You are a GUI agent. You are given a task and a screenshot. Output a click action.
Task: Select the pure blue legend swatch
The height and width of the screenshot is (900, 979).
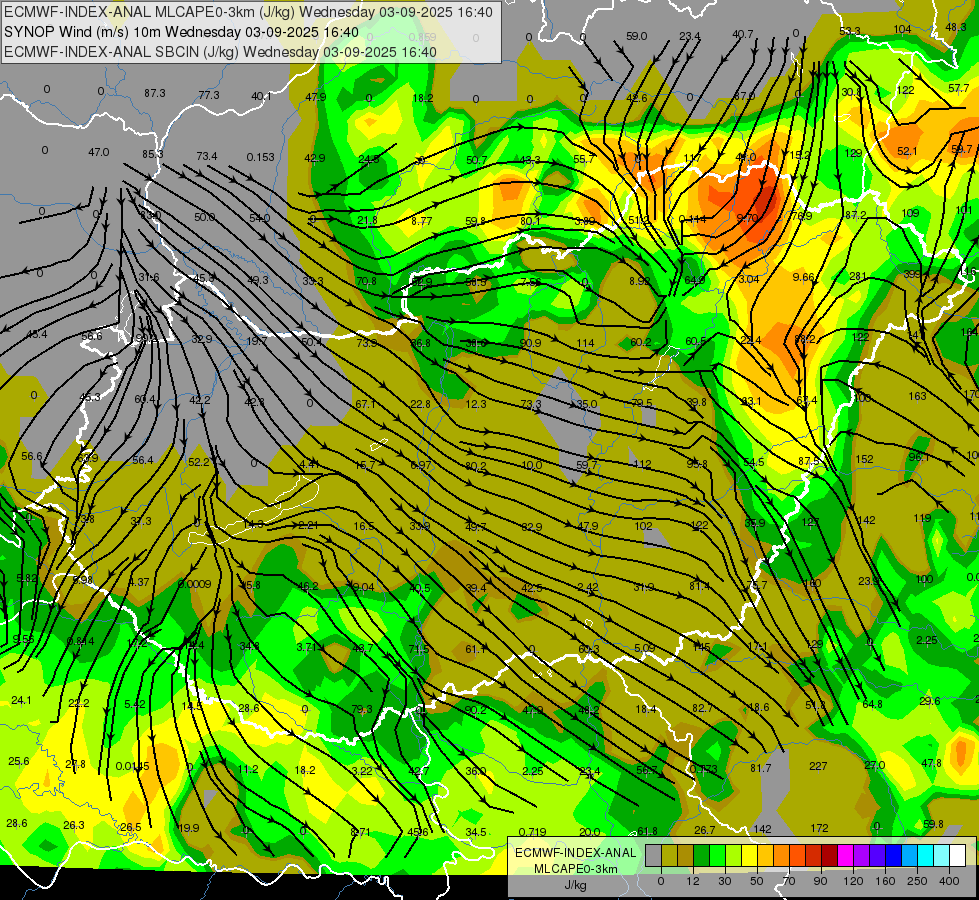click(893, 855)
